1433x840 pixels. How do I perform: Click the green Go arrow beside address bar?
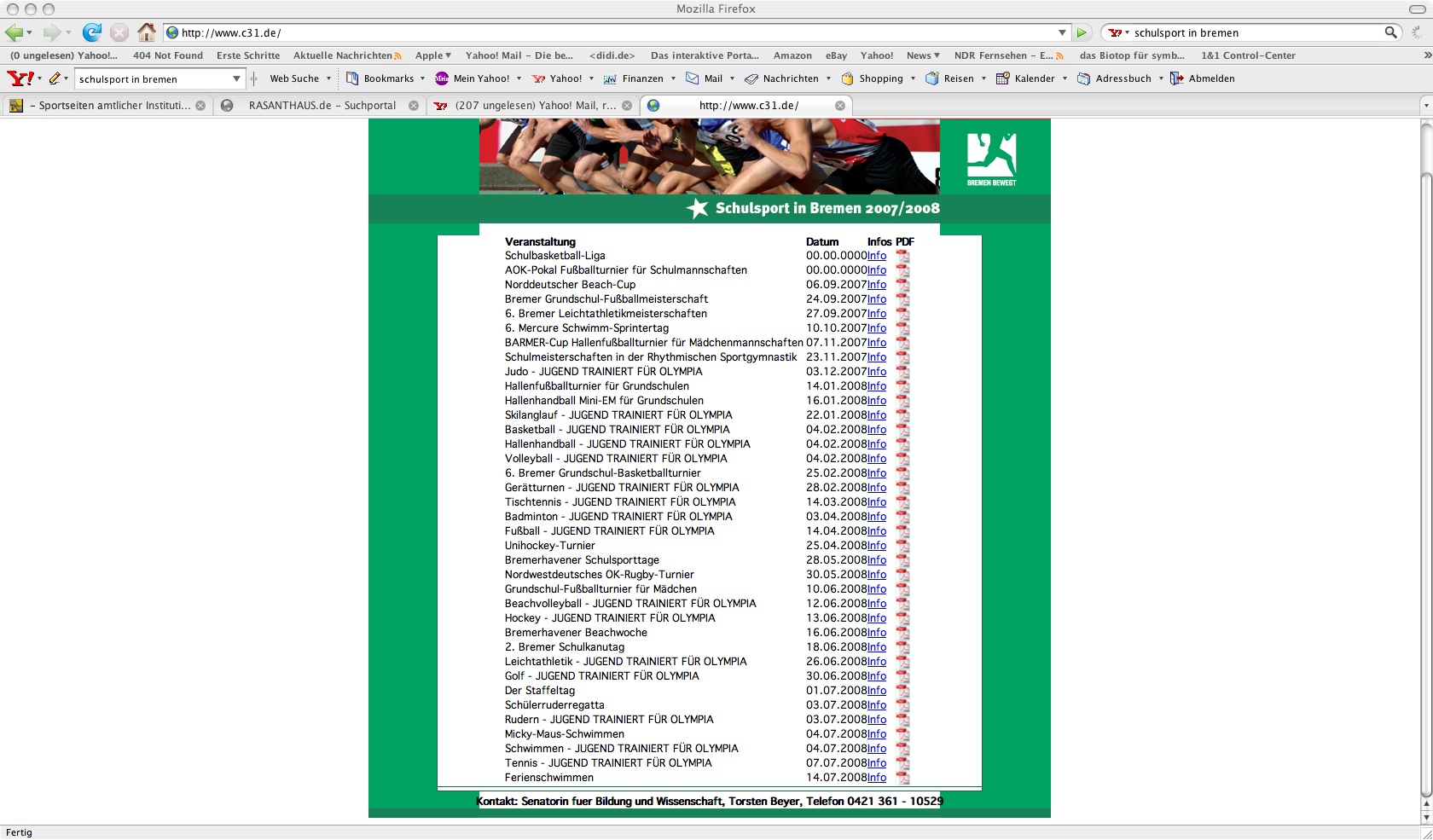[x=1082, y=32]
